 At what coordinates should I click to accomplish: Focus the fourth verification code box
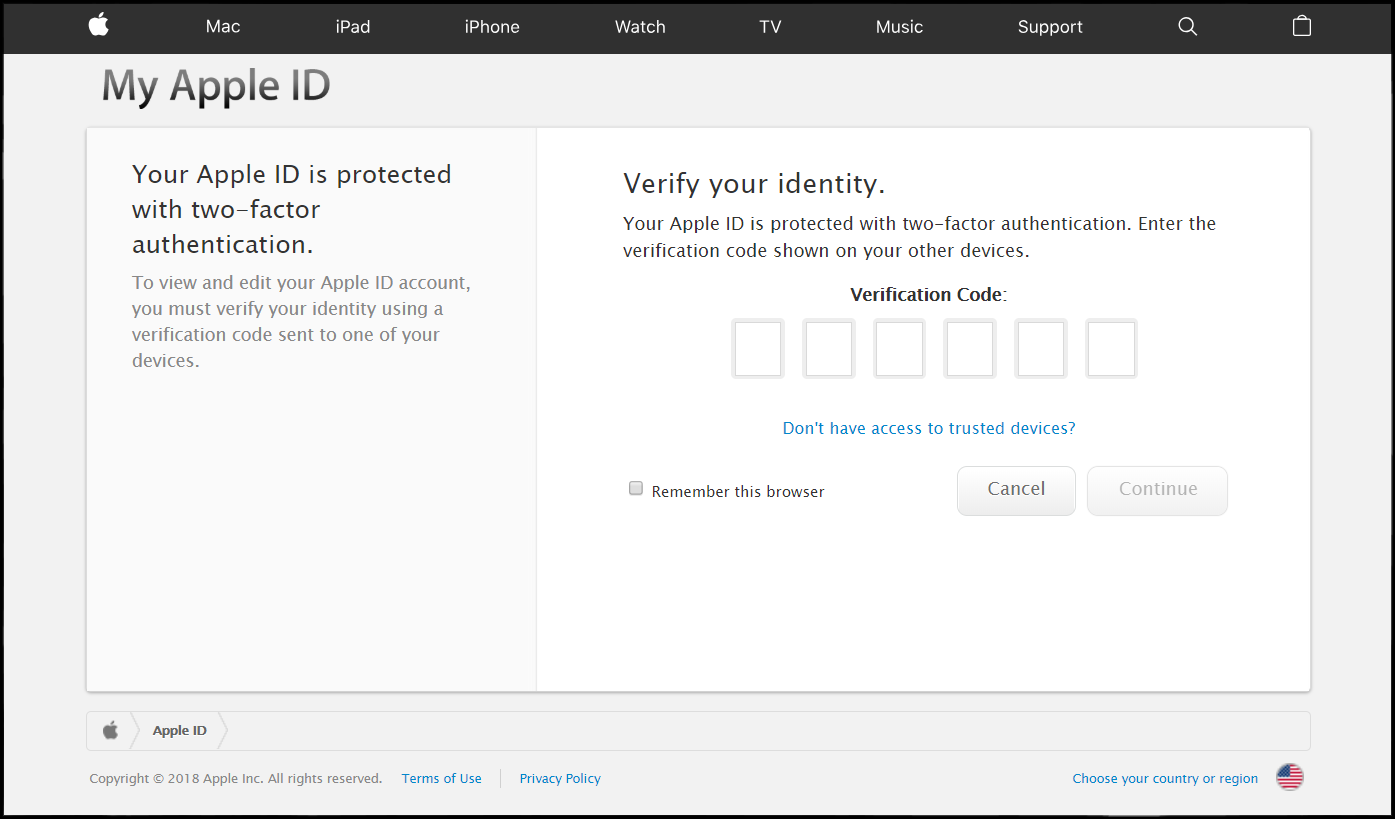pyautogui.click(x=970, y=349)
